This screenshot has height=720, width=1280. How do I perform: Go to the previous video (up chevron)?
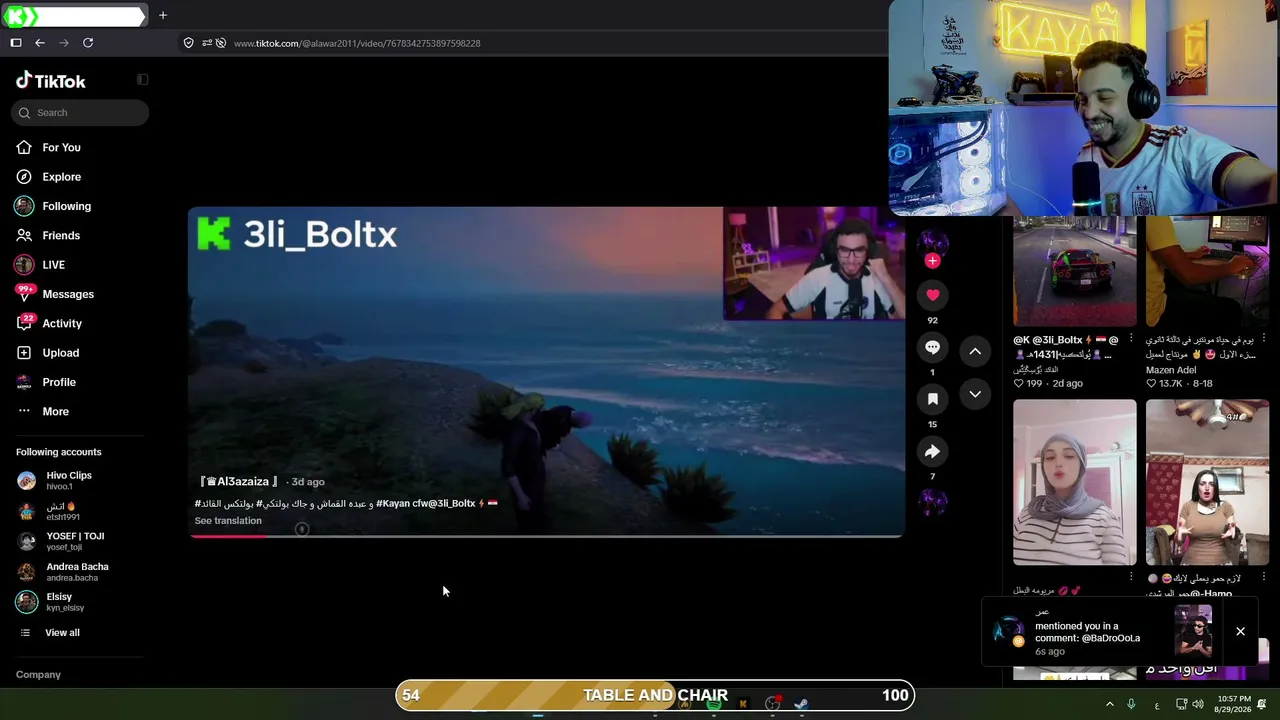[x=975, y=351]
